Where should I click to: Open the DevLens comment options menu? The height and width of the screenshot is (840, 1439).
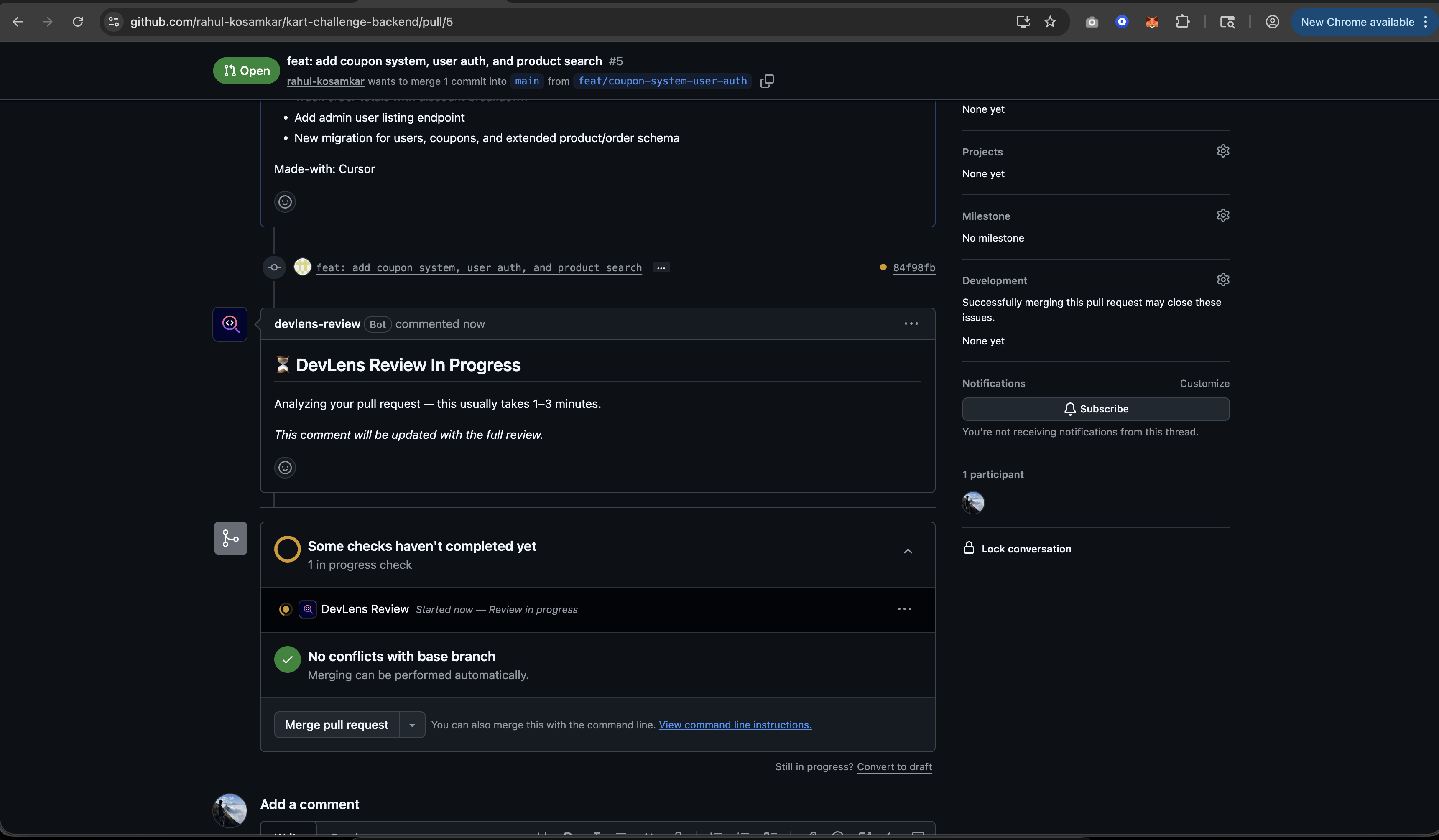pyautogui.click(x=911, y=323)
